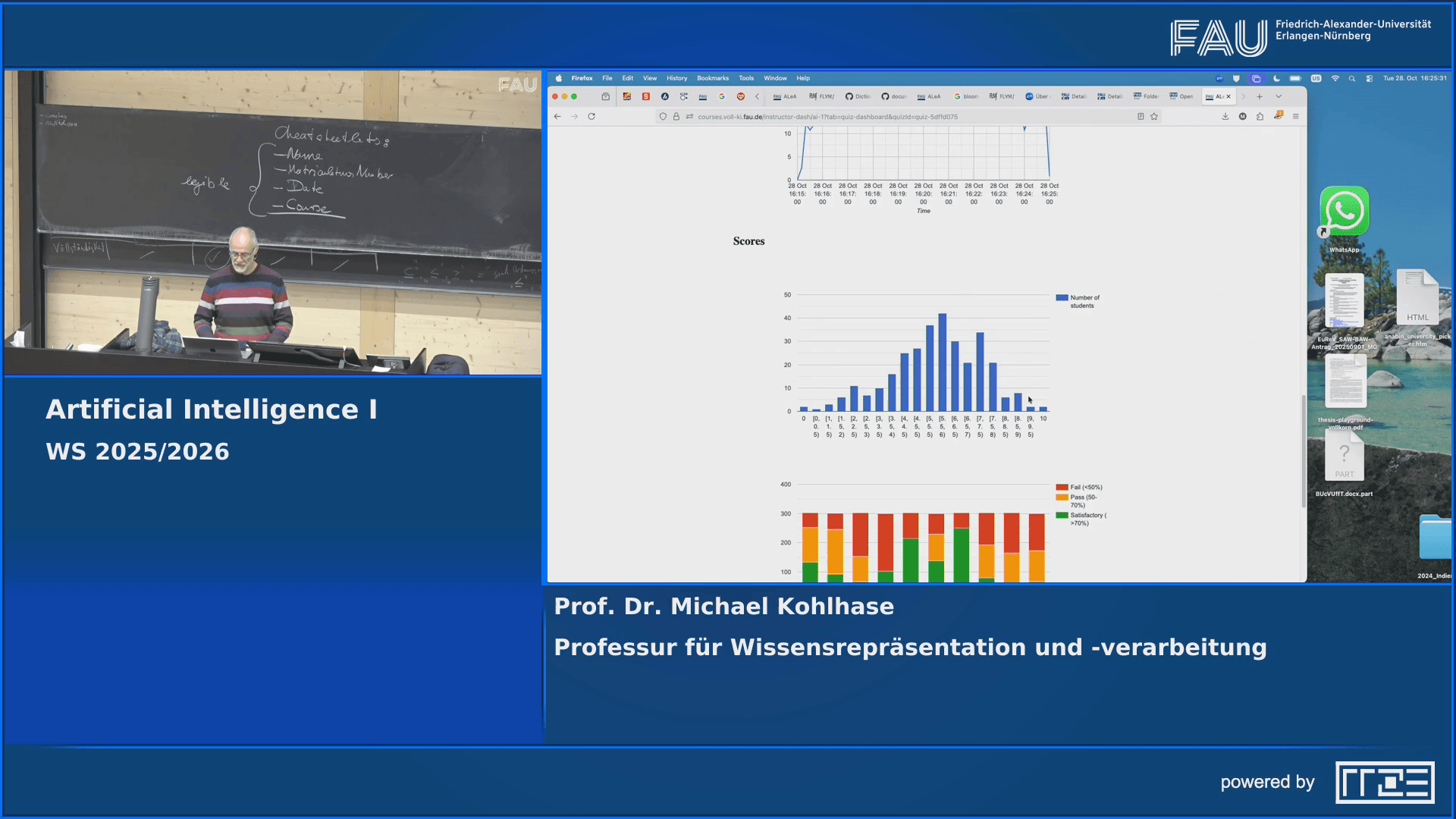Open the Bookmarks menu
The width and height of the screenshot is (1456, 819).
[x=714, y=78]
